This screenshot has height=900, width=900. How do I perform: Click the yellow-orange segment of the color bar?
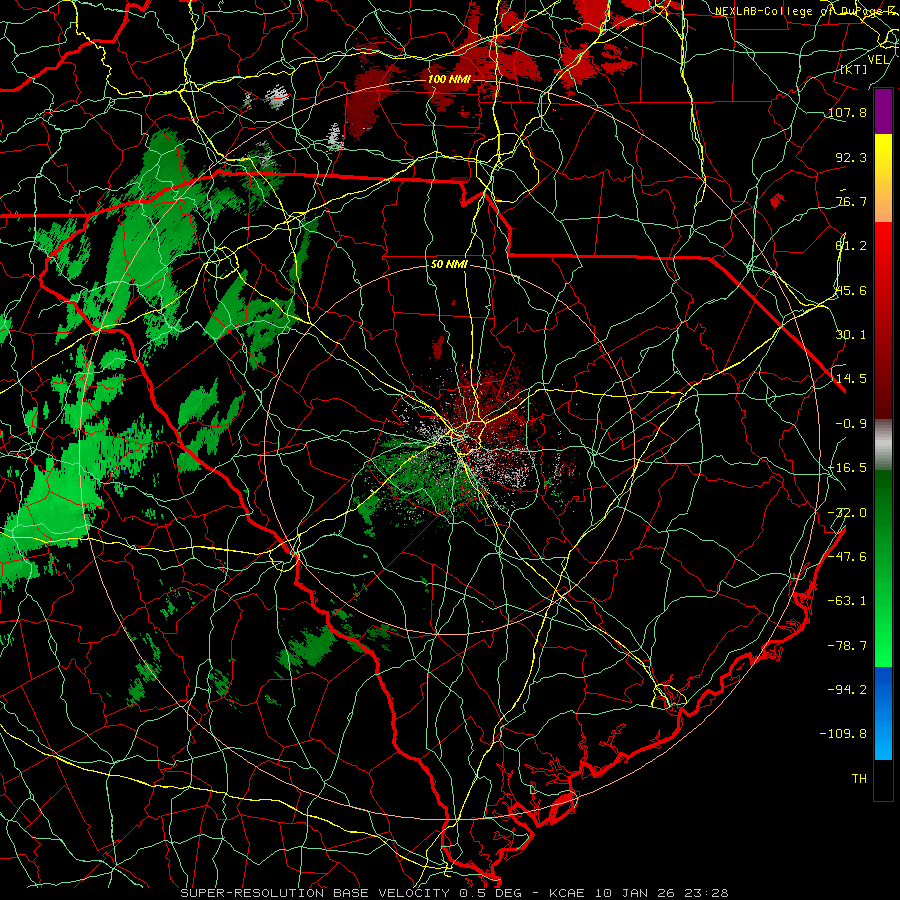pyautogui.click(x=883, y=178)
